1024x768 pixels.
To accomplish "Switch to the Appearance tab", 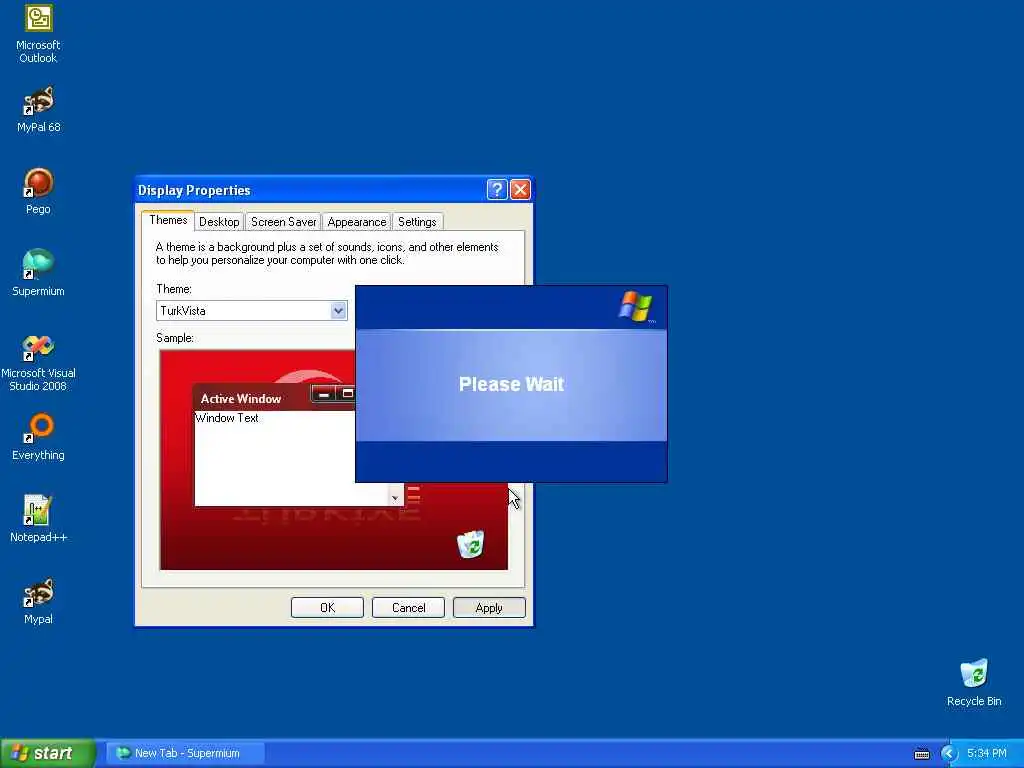I will click(357, 222).
